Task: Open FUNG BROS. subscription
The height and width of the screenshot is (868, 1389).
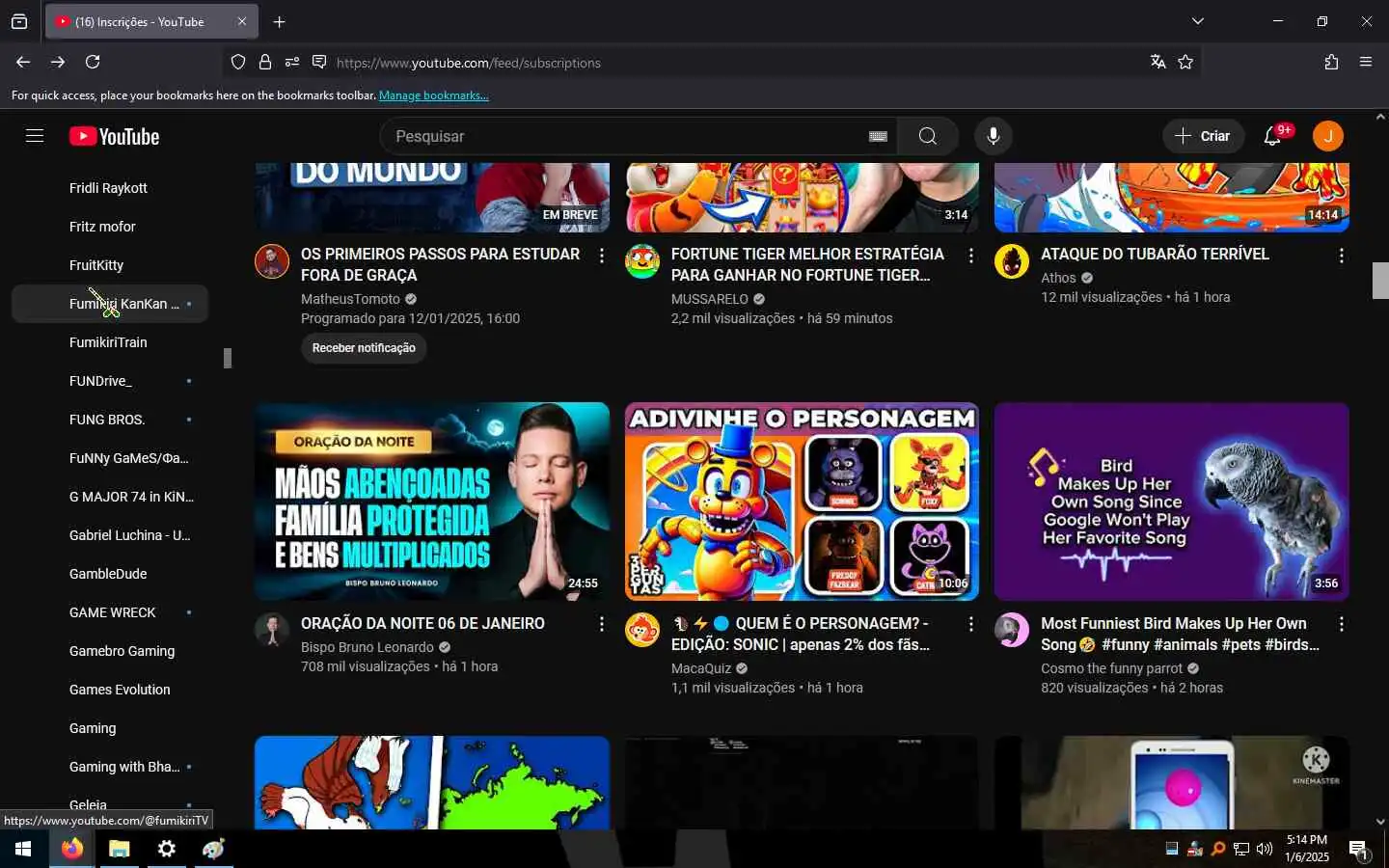Action: (x=109, y=420)
